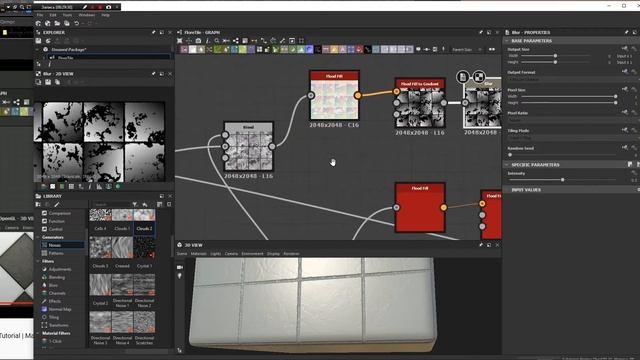
Task: Click the save disk icon in Explorer panel
Action: 38,41
